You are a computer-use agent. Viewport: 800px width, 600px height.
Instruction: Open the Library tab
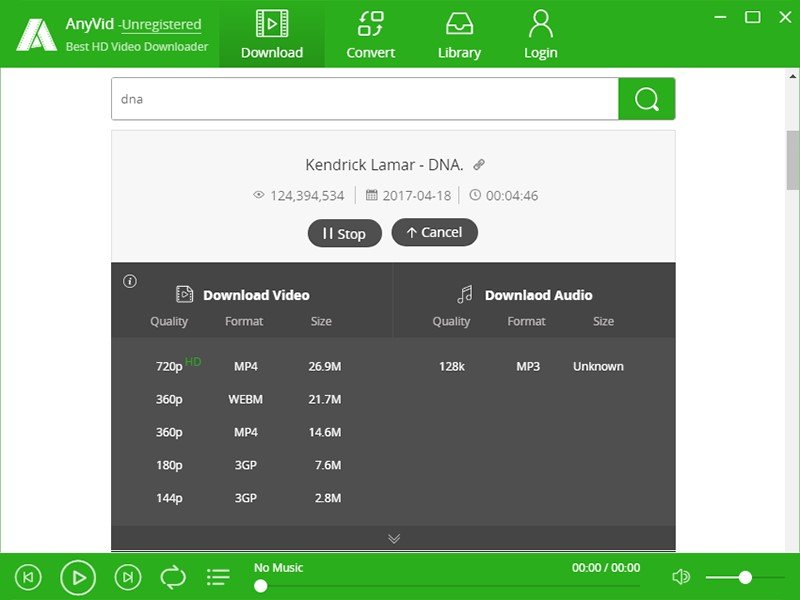pos(459,34)
